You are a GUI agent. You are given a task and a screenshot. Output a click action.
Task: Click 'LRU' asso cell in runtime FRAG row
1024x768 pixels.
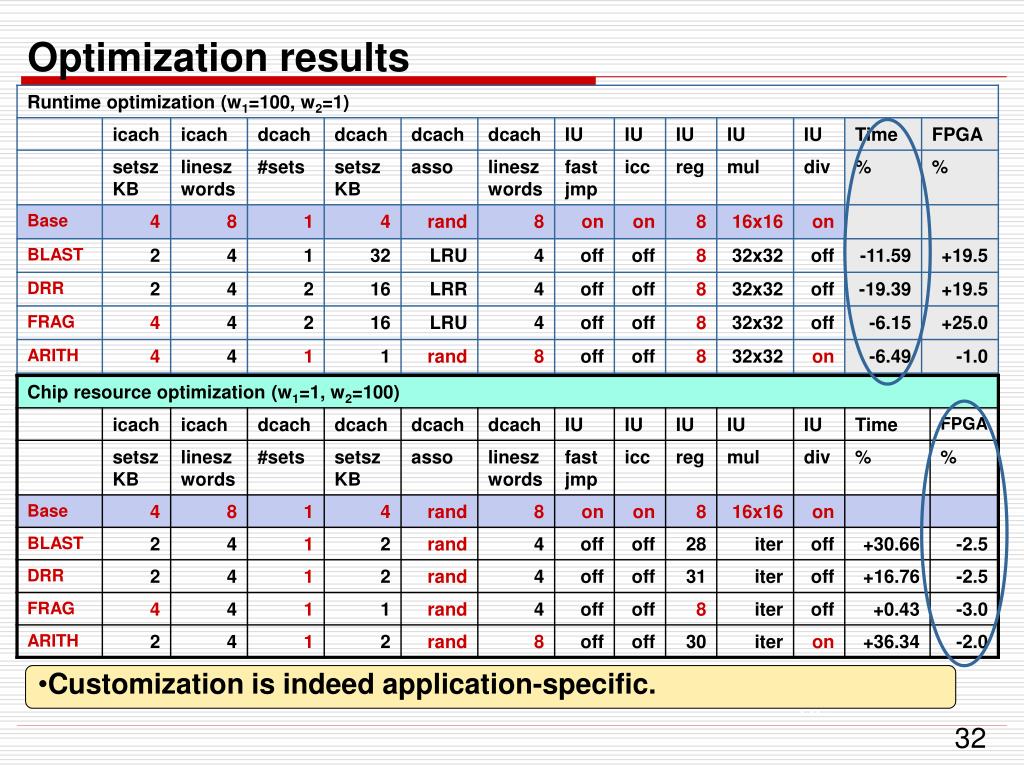(x=448, y=323)
